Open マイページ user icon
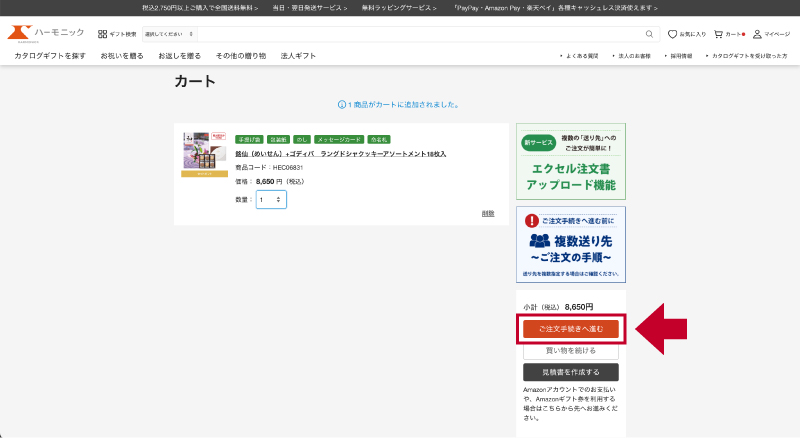 pos(758,34)
